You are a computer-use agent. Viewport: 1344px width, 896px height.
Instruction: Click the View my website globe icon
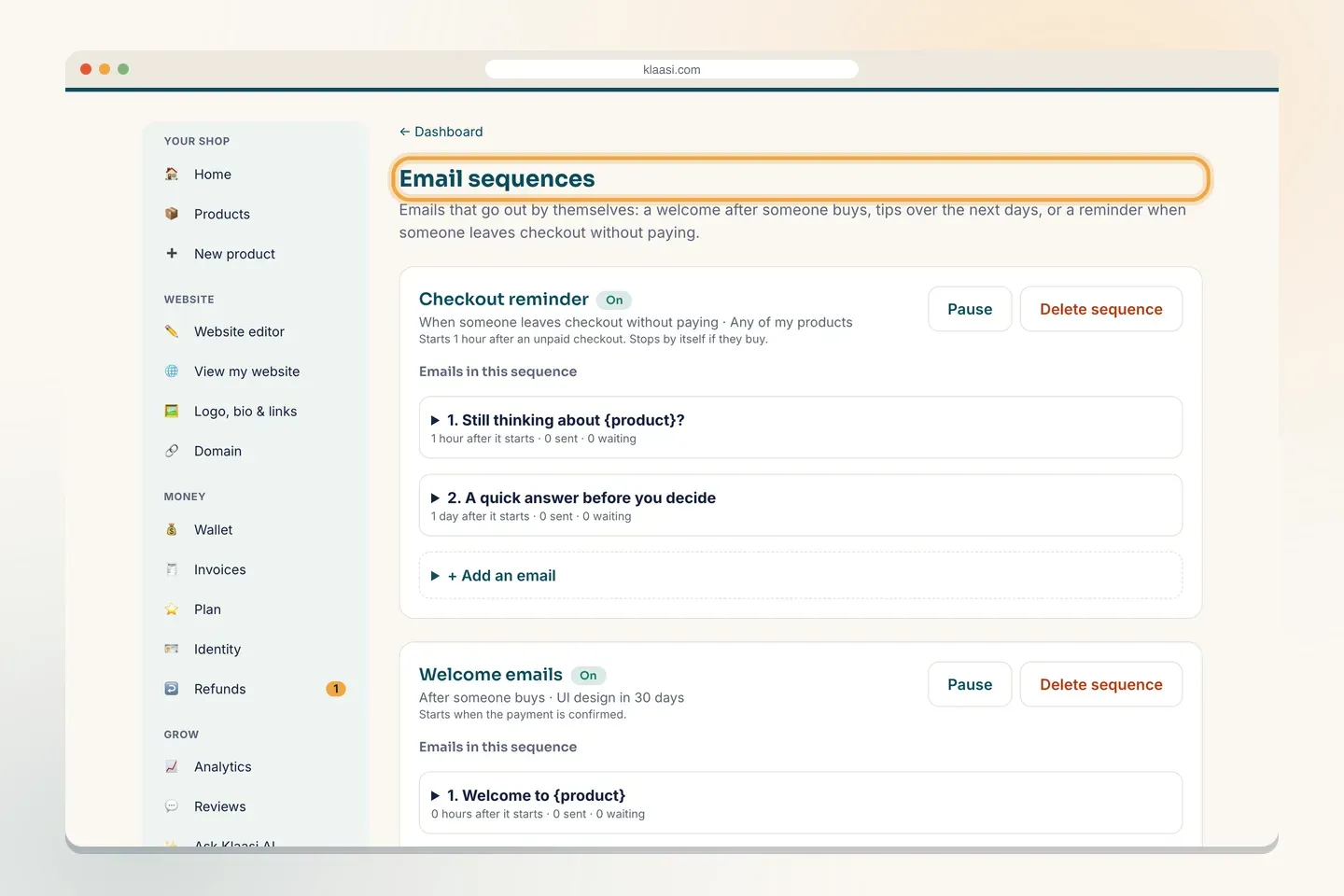(172, 371)
